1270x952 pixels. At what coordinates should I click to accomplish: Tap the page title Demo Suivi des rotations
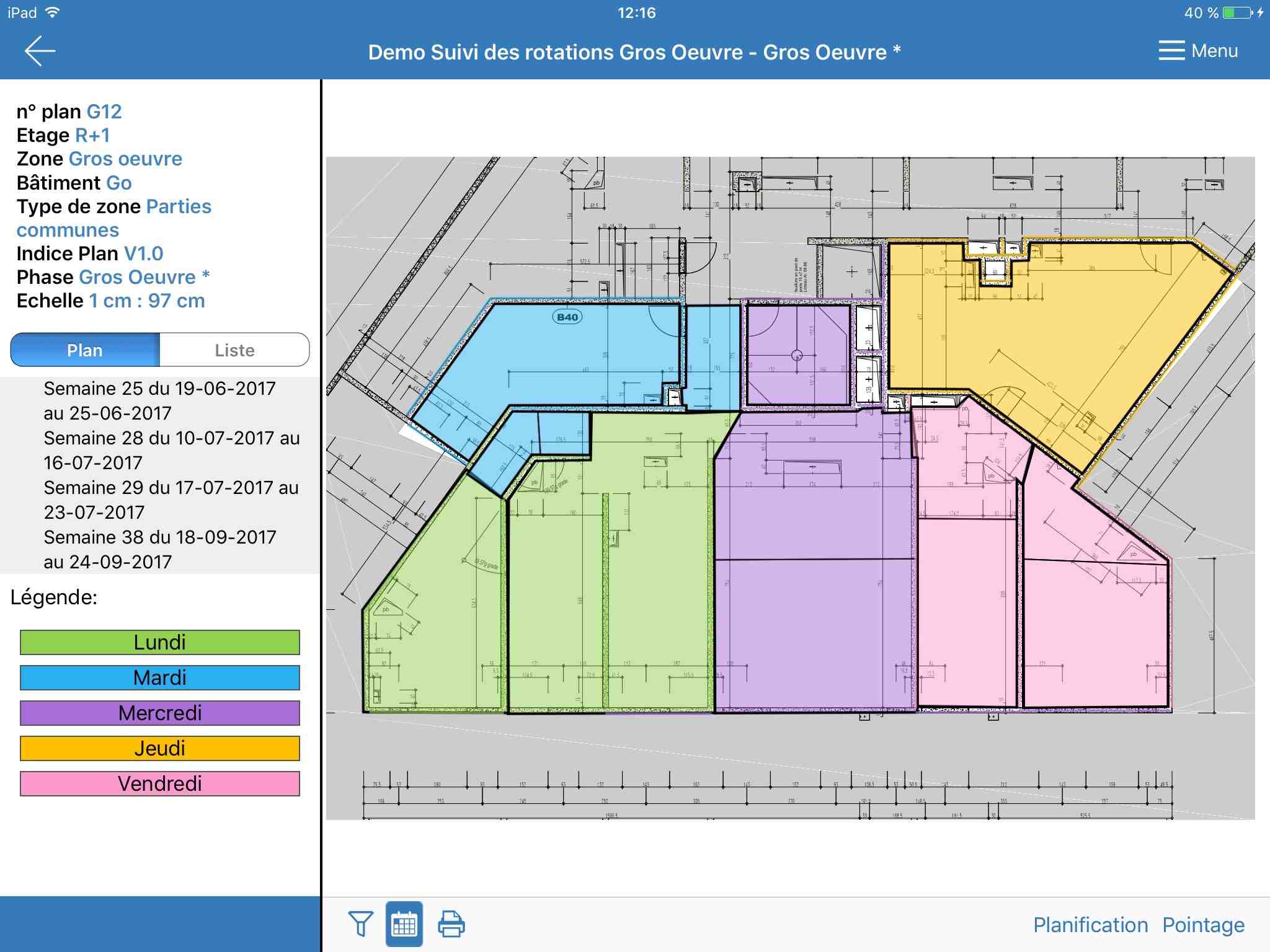click(634, 52)
